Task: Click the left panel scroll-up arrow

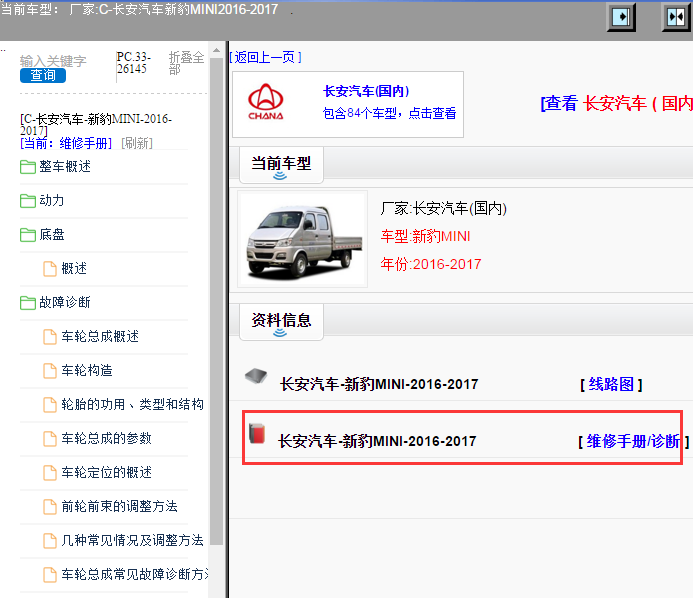Action: [x=216, y=50]
